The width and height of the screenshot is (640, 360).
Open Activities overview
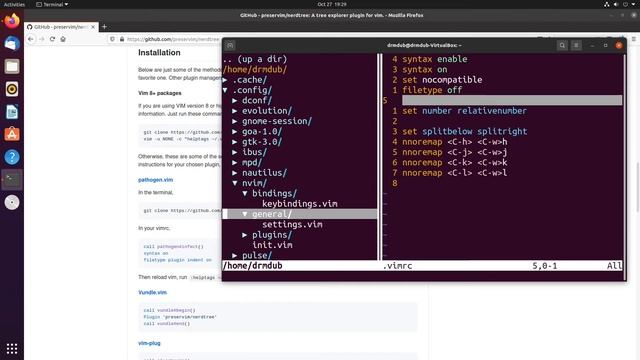coord(14,4)
